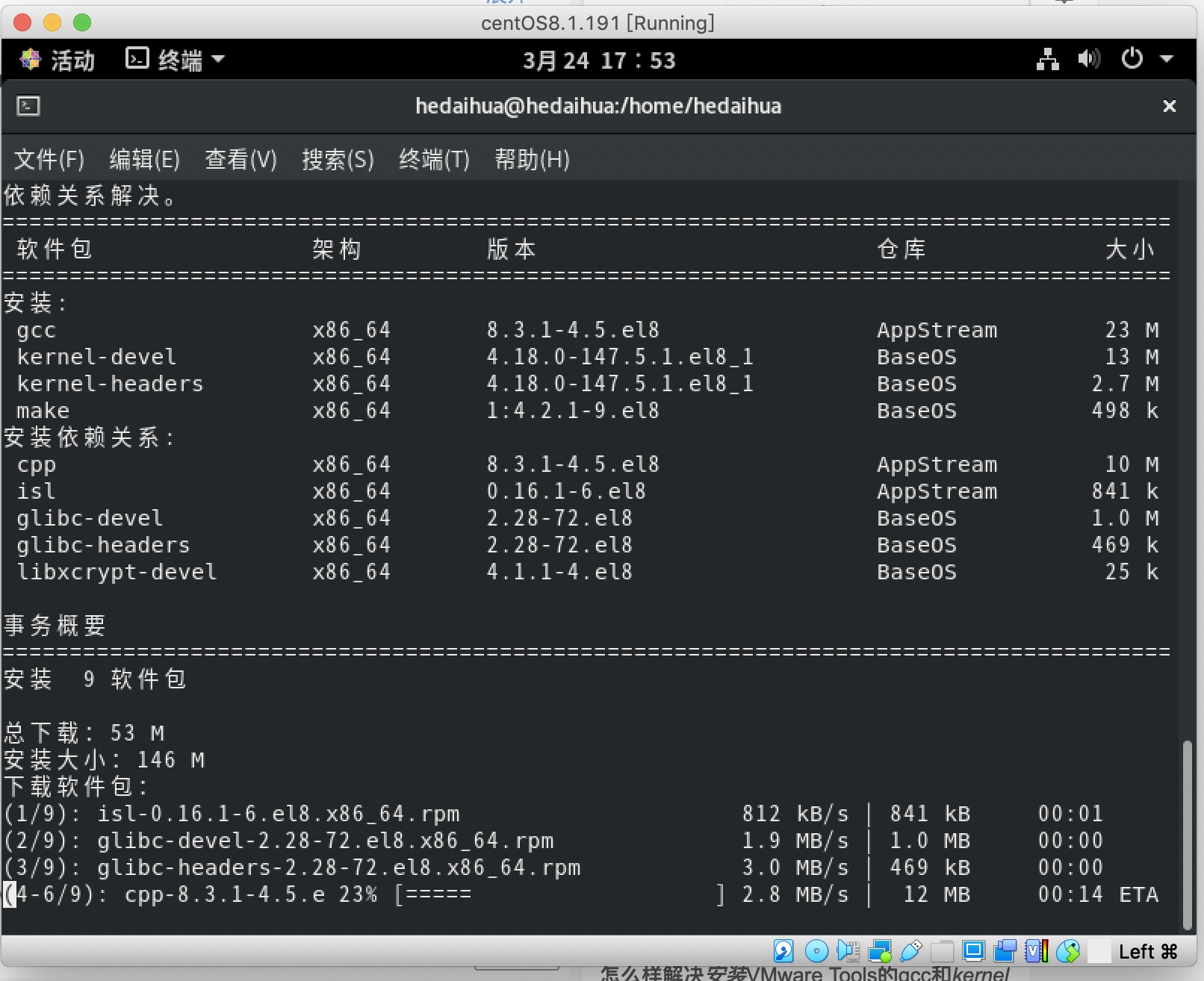Click the window title hedaihua@hedaihua:/home/hedaihua
Image resolution: width=1204 pixels, height=981 pixels.
(x=598, y=106)
